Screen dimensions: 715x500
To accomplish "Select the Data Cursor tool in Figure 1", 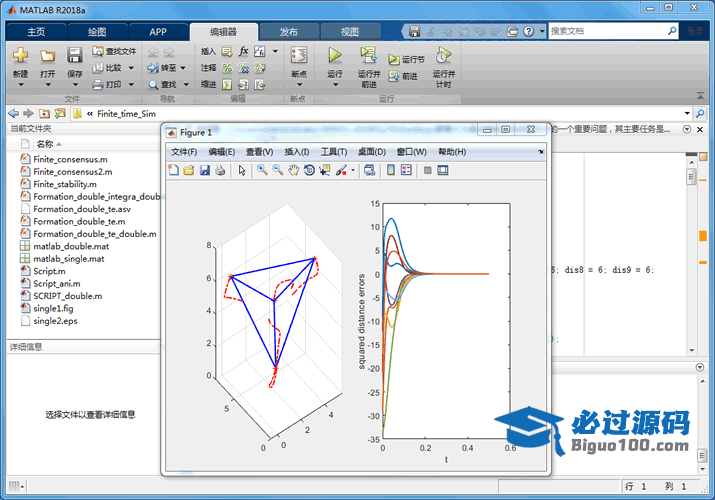I will [325, 170].
